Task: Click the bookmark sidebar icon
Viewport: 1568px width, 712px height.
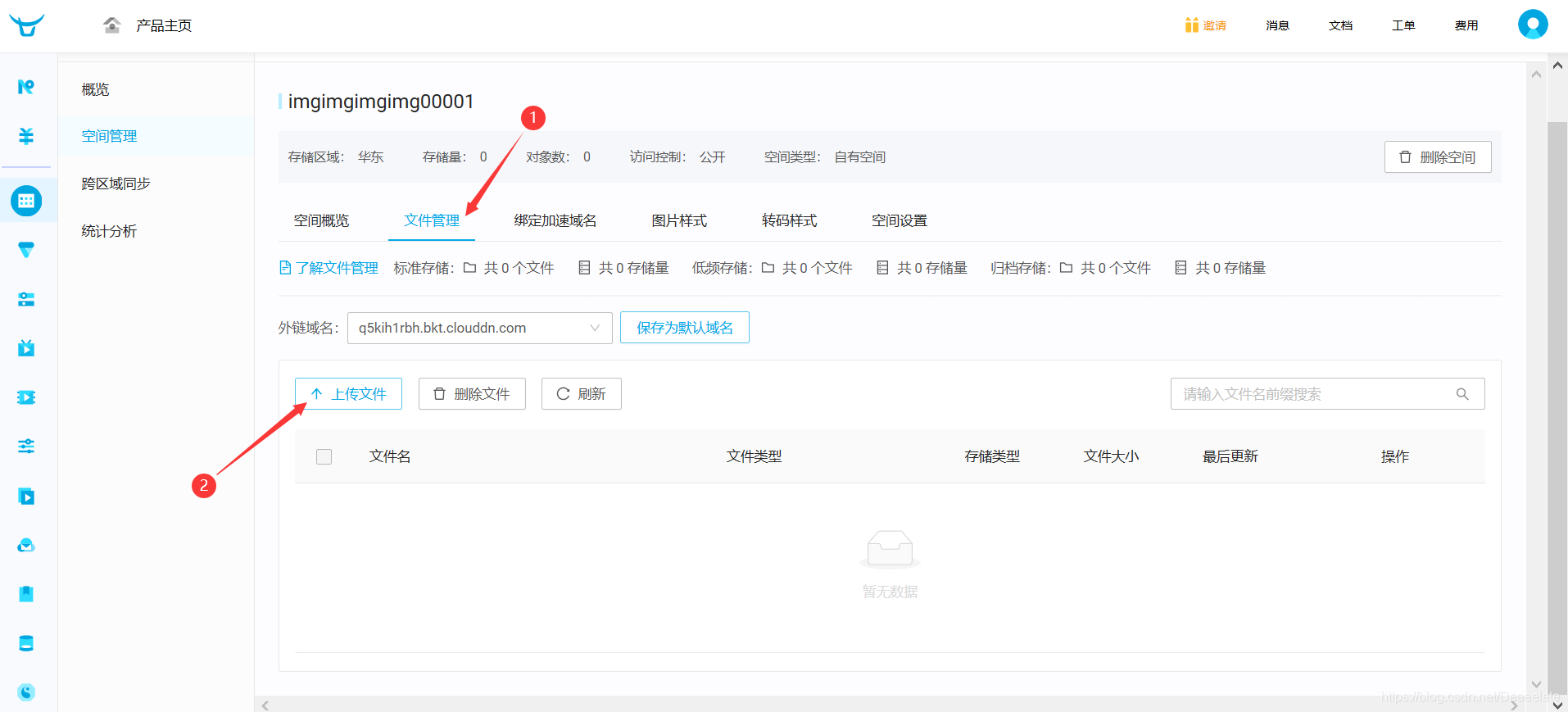Action: pyautogui.click(x=26, y=594)
